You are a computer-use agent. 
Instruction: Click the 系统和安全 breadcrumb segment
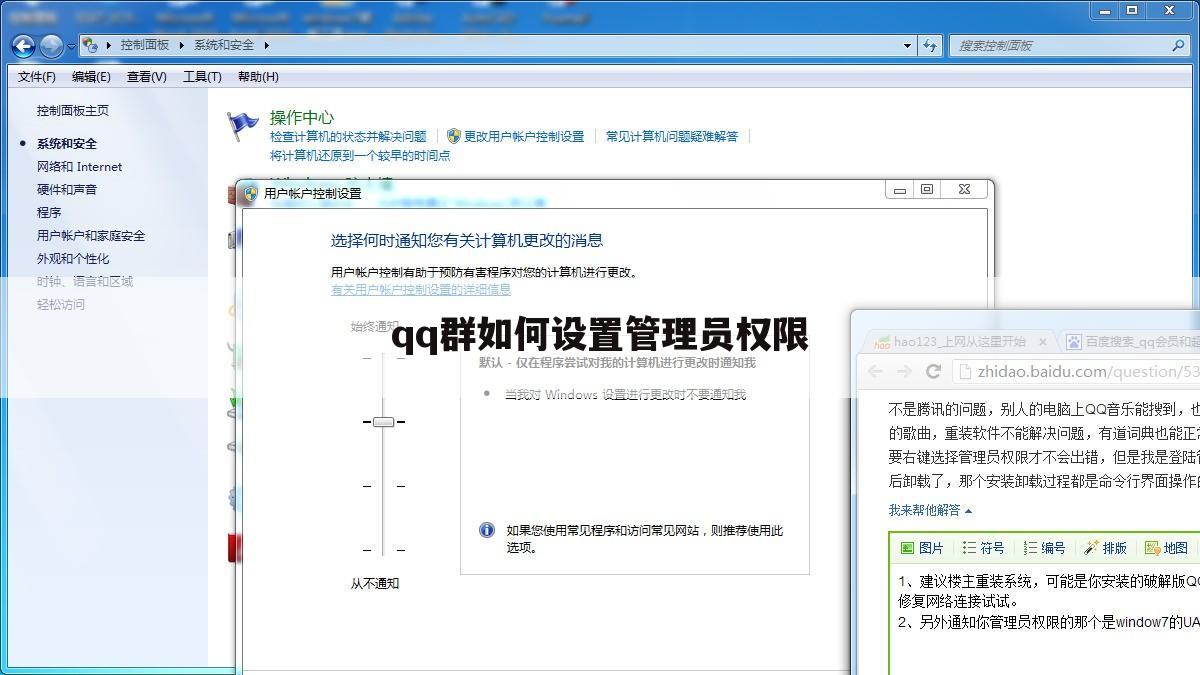[x=224, y=45]
